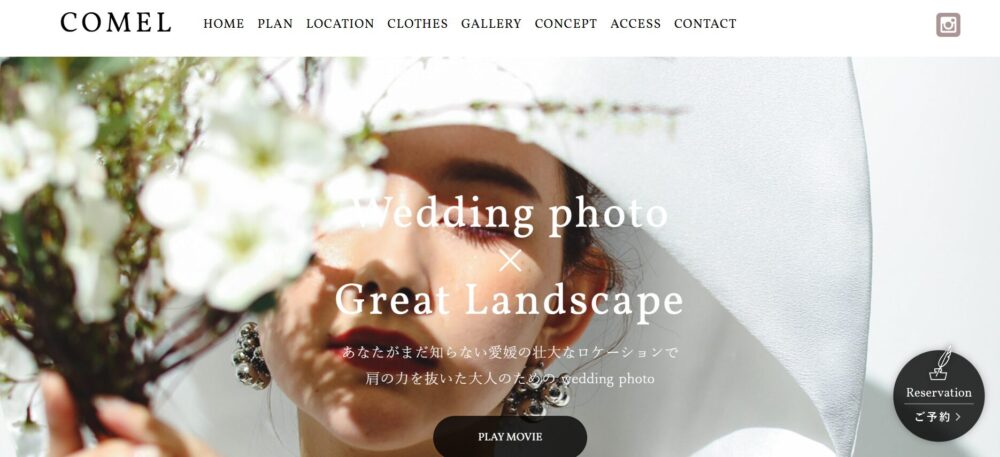The height and width of the screenshot is (457, 1000).
Task: Click the arrow next to ご予約
Action: click(x=958, y=417)
